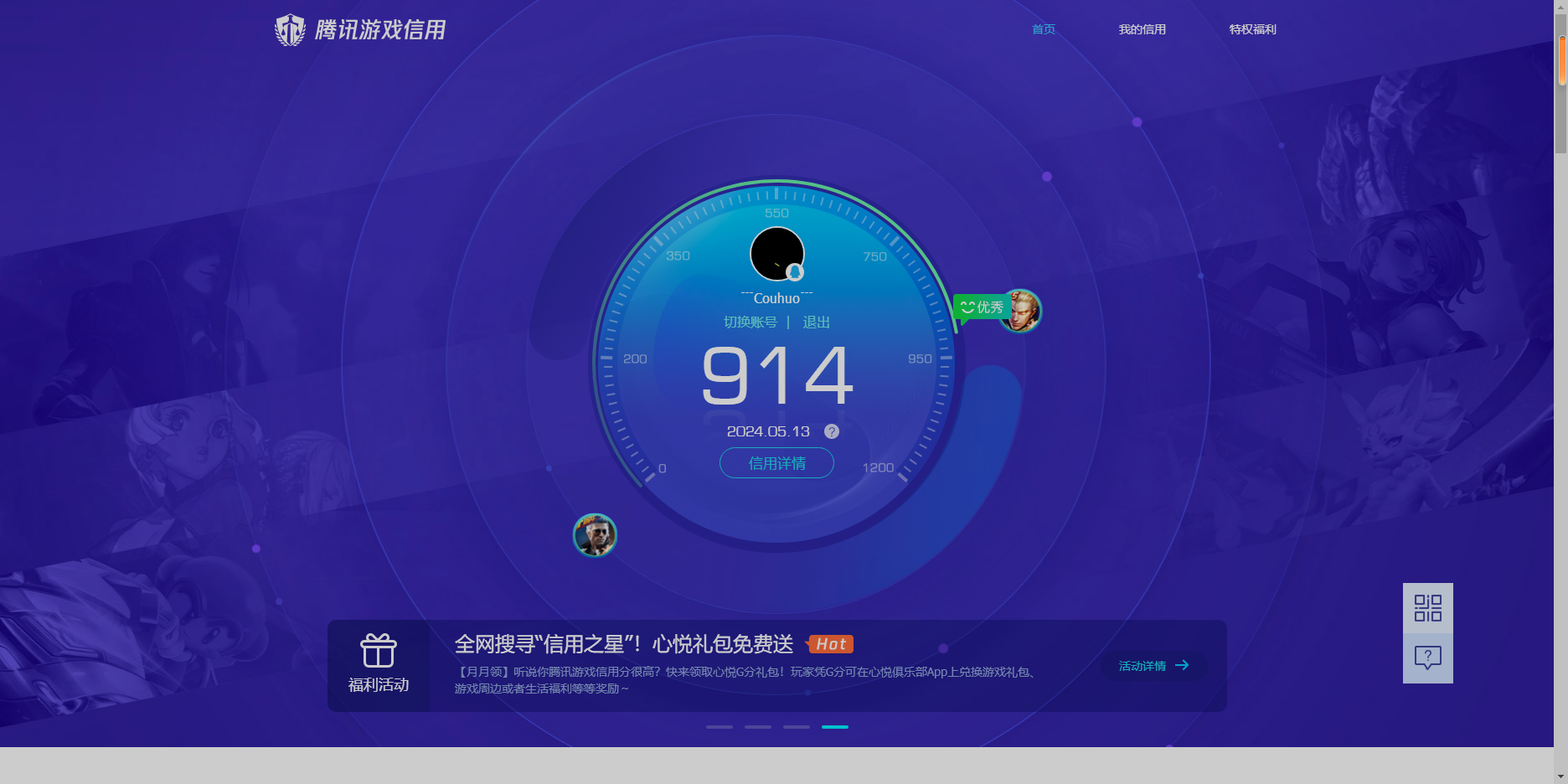The height and width of the screenshot is (784, 1568).
Task: Open the 活动详情 arrow link
Action: coord(1154,666)
